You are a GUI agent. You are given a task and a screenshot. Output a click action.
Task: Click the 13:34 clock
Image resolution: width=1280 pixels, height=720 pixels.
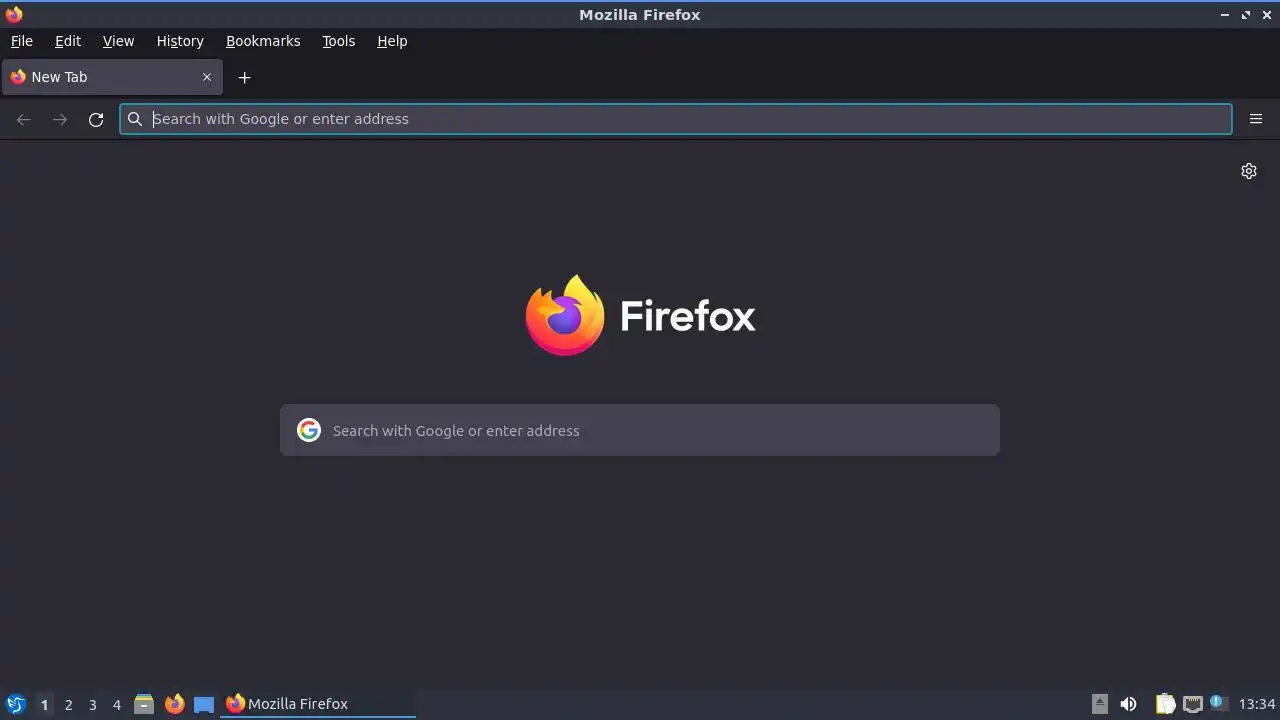1257,704
